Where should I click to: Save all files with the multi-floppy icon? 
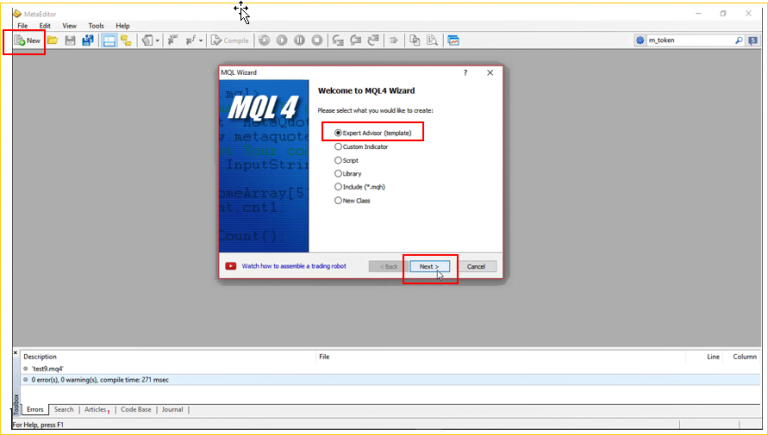88,41
